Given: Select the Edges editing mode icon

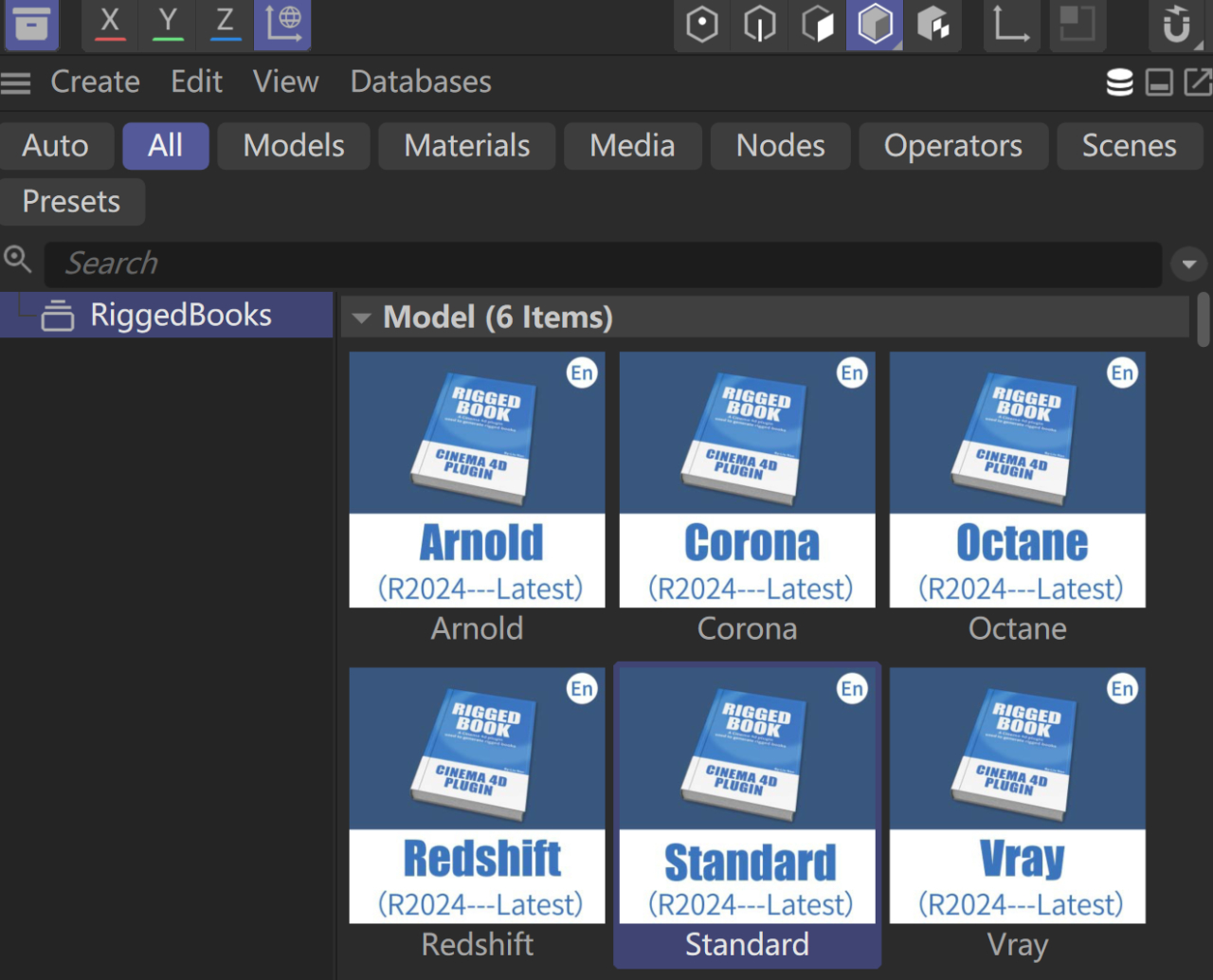Looking at the screenshot, I should pos(759,26).
